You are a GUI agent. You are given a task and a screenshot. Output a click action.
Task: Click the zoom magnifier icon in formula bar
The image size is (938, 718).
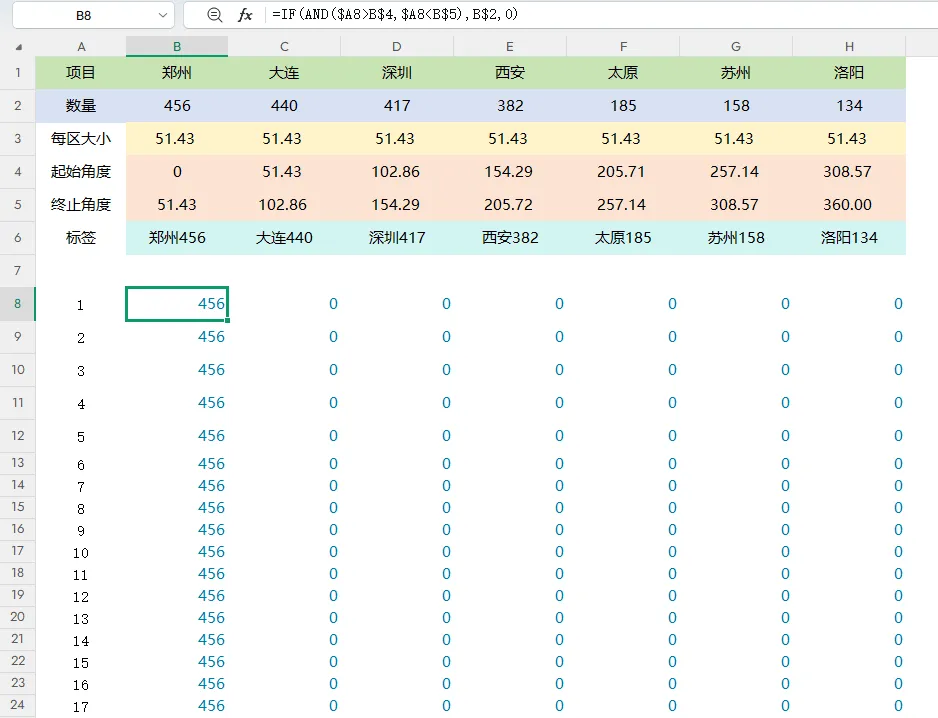[215, 15]
